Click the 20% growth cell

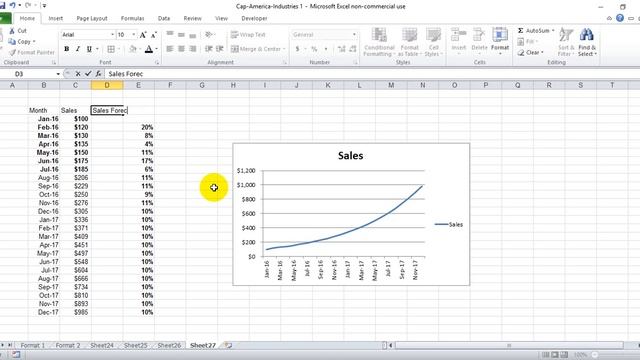pyautogui.click(x=139, y=127)
